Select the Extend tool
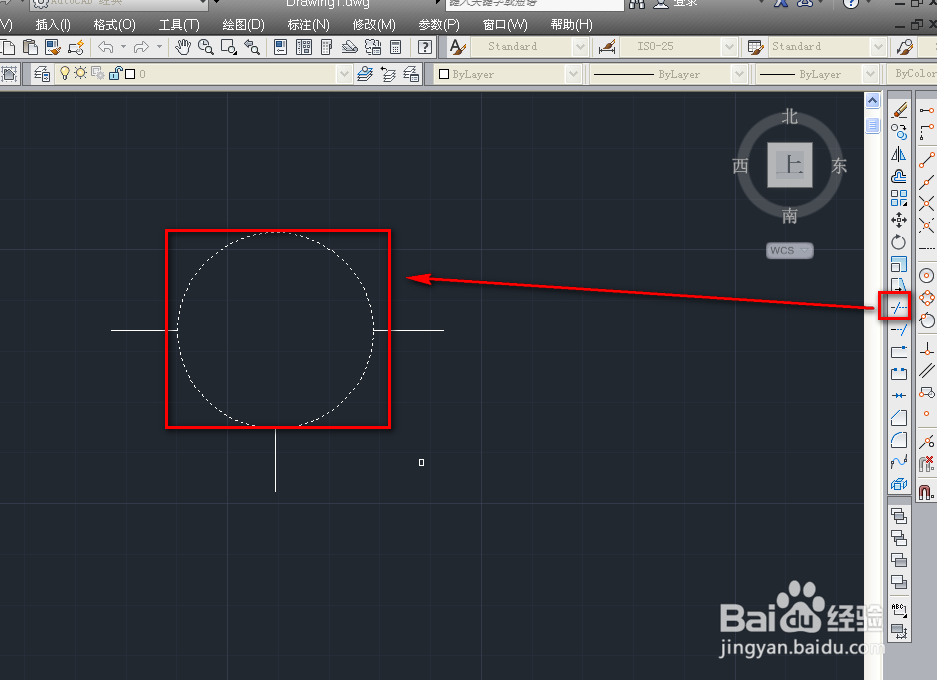The height and width of the screenshot is (680, 937). click(899, 329)
